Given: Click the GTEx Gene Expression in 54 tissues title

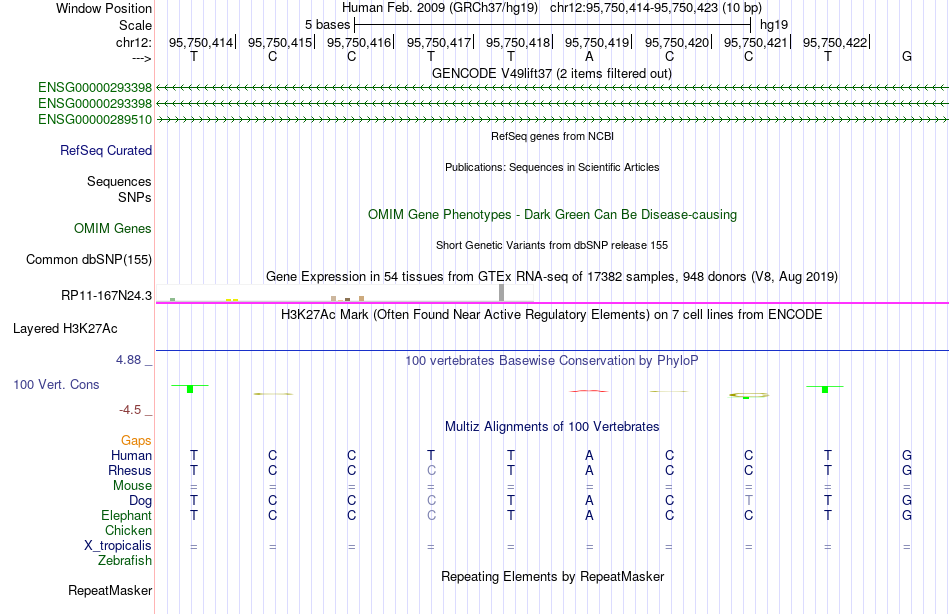Looking at the screenshot, I should [x=552, y=276].
